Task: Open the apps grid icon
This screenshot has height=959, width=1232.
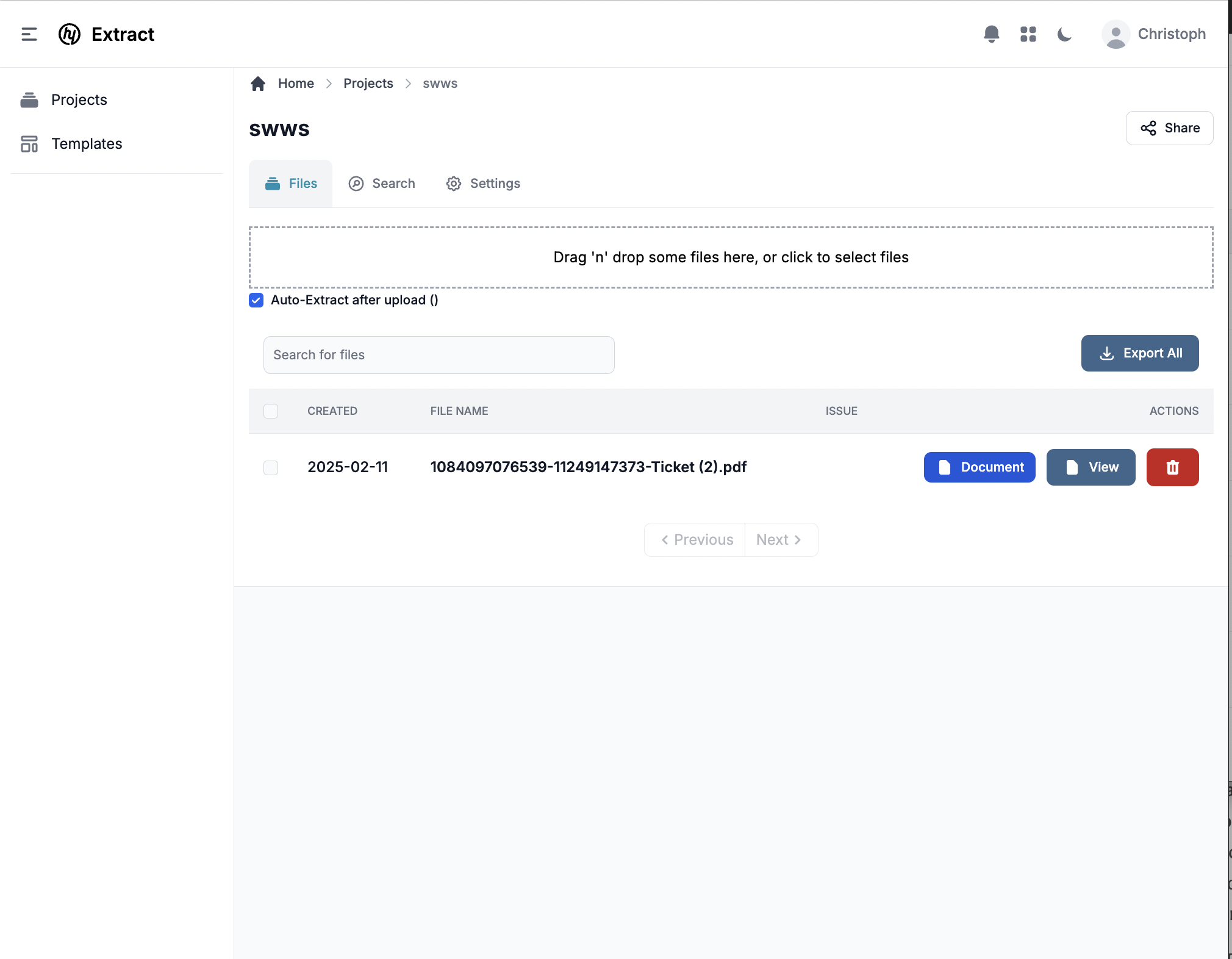Action: click(1028, 34)
